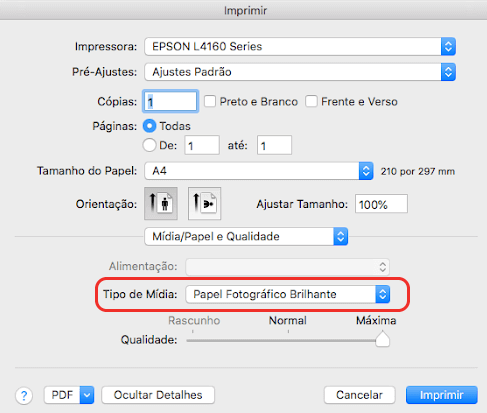Open the help question mark button
Viewport: 487px width, 413px height.
24,396
